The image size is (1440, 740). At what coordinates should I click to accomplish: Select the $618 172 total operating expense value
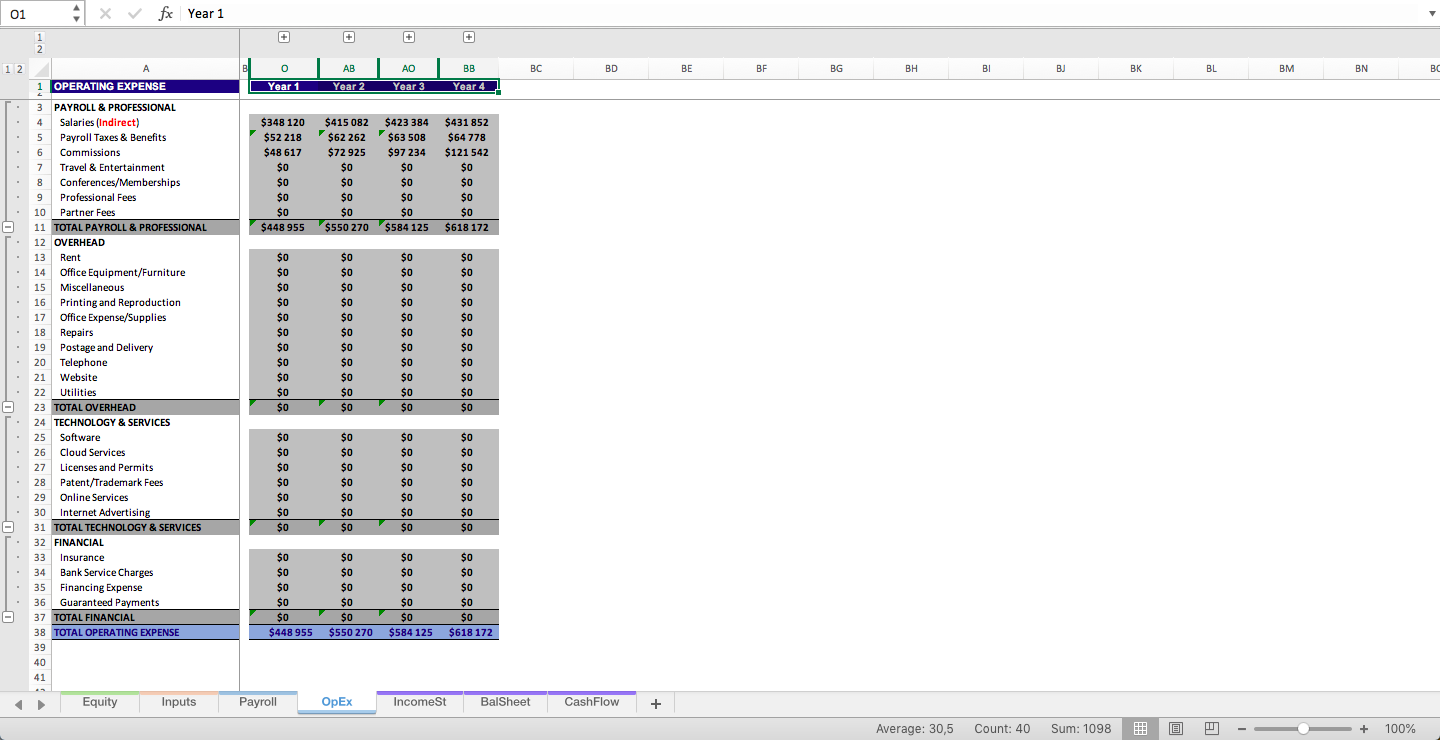pyautogui.click(x=469, y=632)
